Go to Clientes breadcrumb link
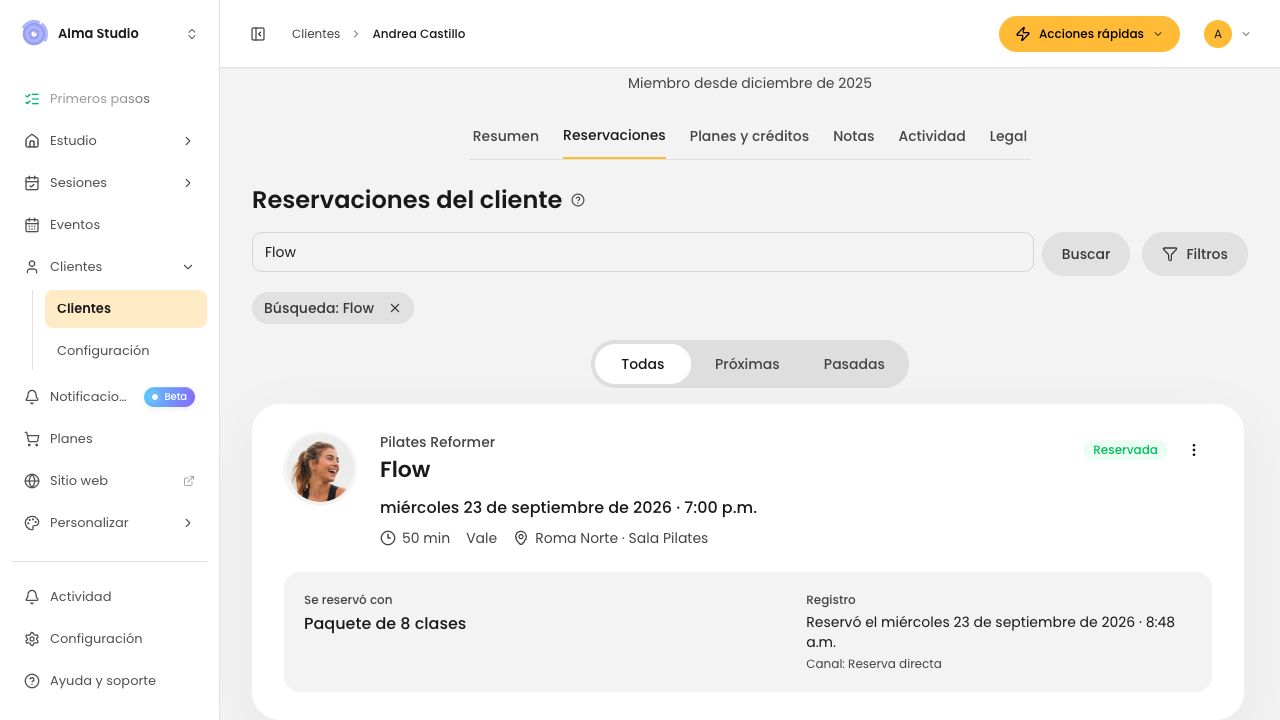Screen dimensions: 1280x720 point(316,34)
